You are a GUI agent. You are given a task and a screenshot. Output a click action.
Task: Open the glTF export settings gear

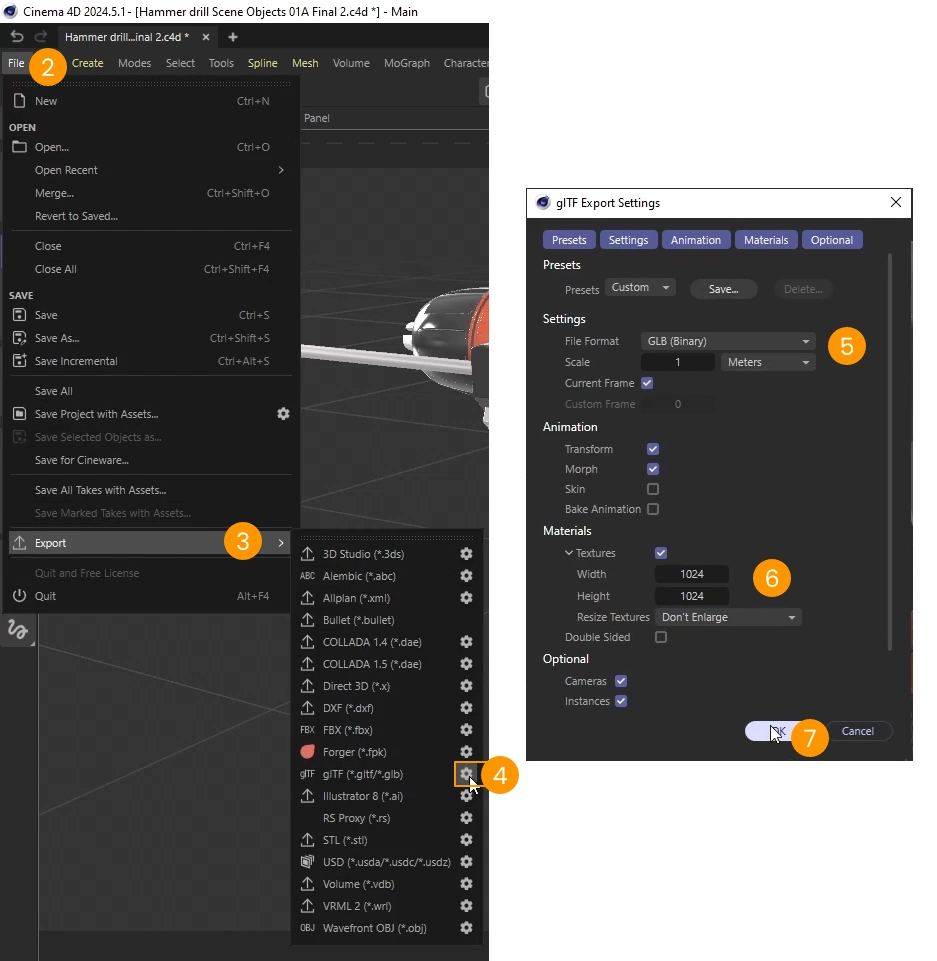click(466, 774)
